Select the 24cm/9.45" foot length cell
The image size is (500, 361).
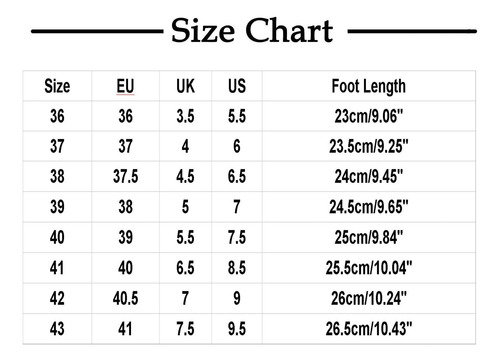[x=369, y=176]
